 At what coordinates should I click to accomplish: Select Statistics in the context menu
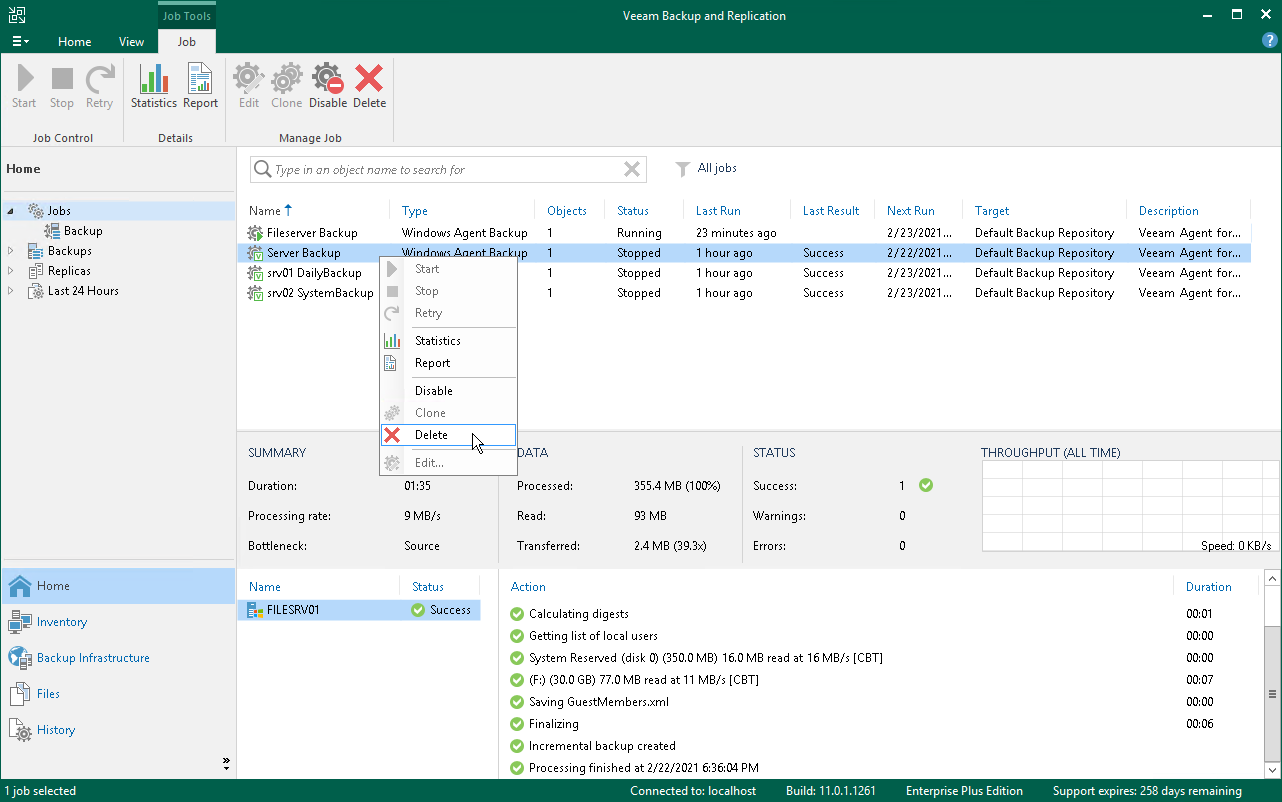(437, 341)
